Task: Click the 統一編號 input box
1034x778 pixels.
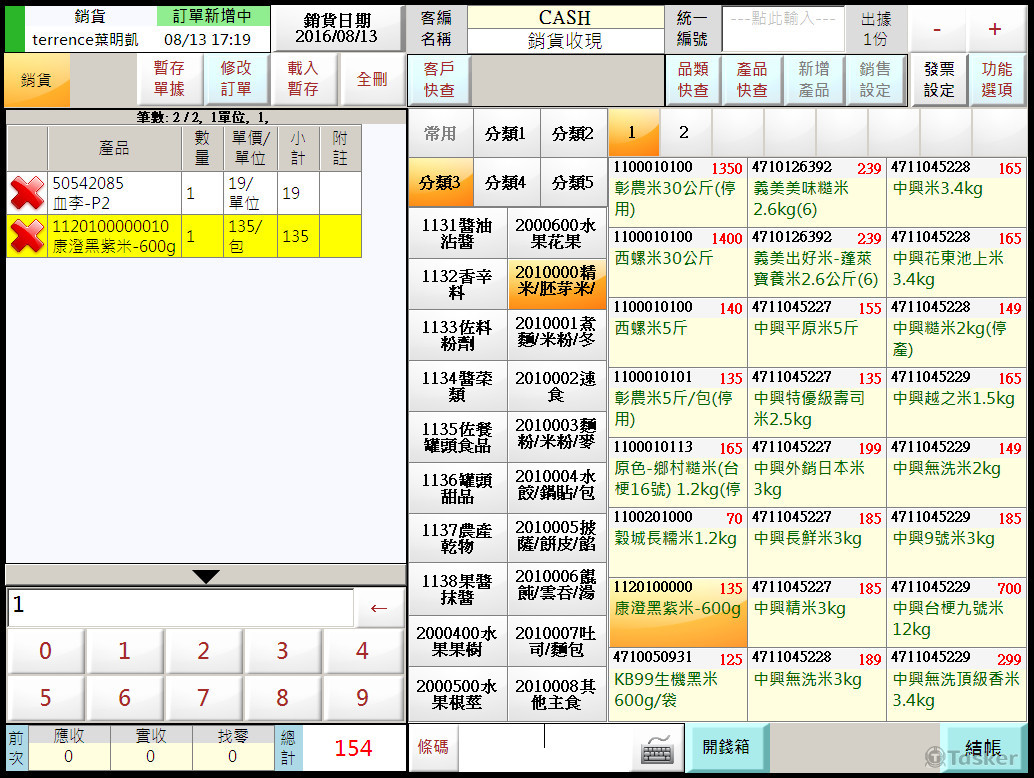Action: (783, 28)
